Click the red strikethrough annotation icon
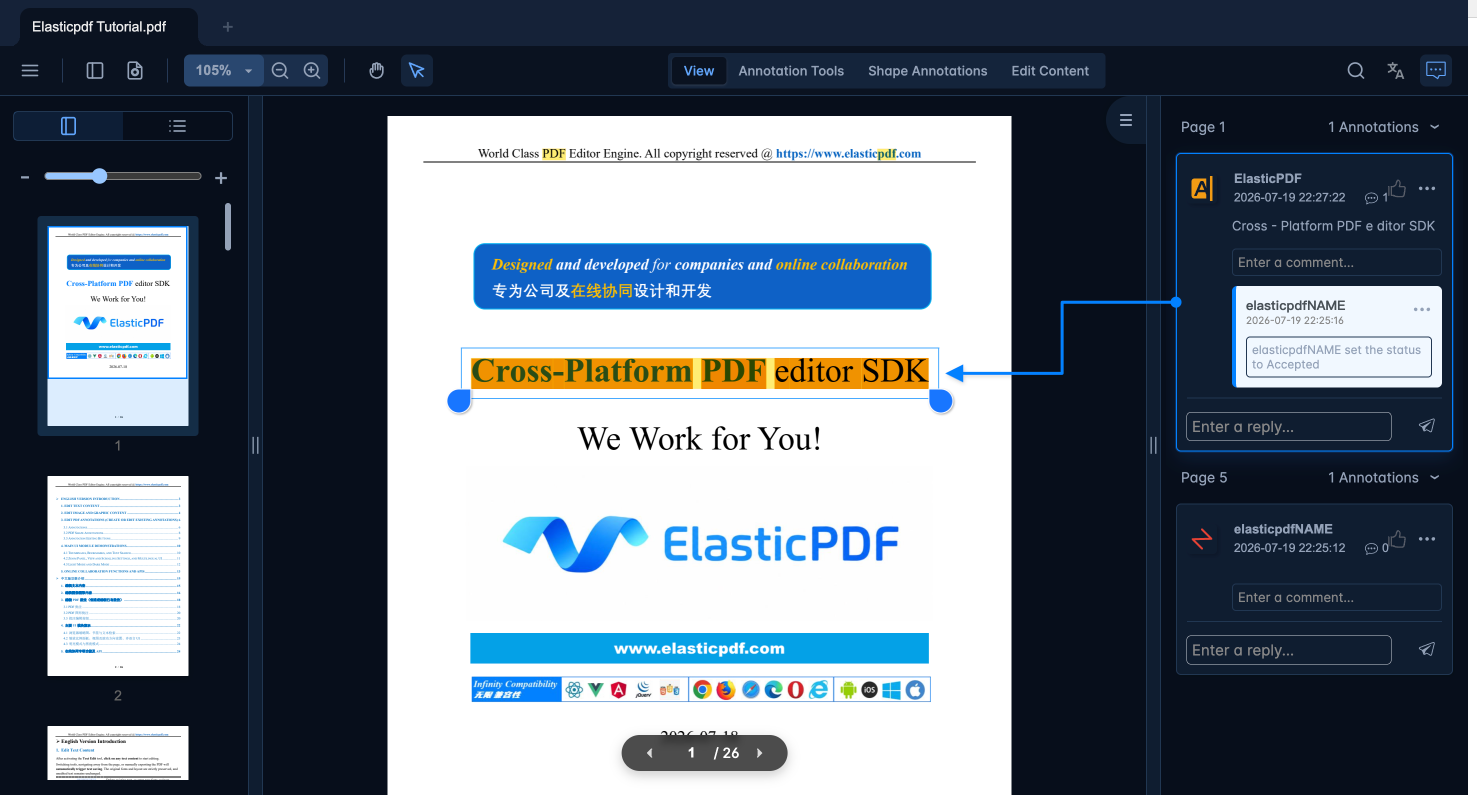 [1202, 540]
